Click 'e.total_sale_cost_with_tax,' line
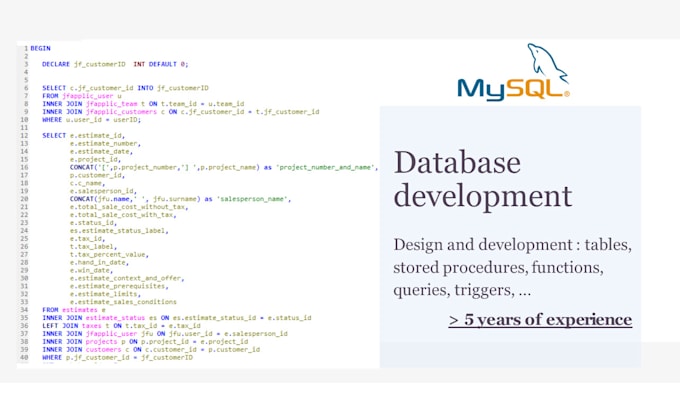Image resolution: width=680 pixels, height=409 pixels. click(123, 215)
